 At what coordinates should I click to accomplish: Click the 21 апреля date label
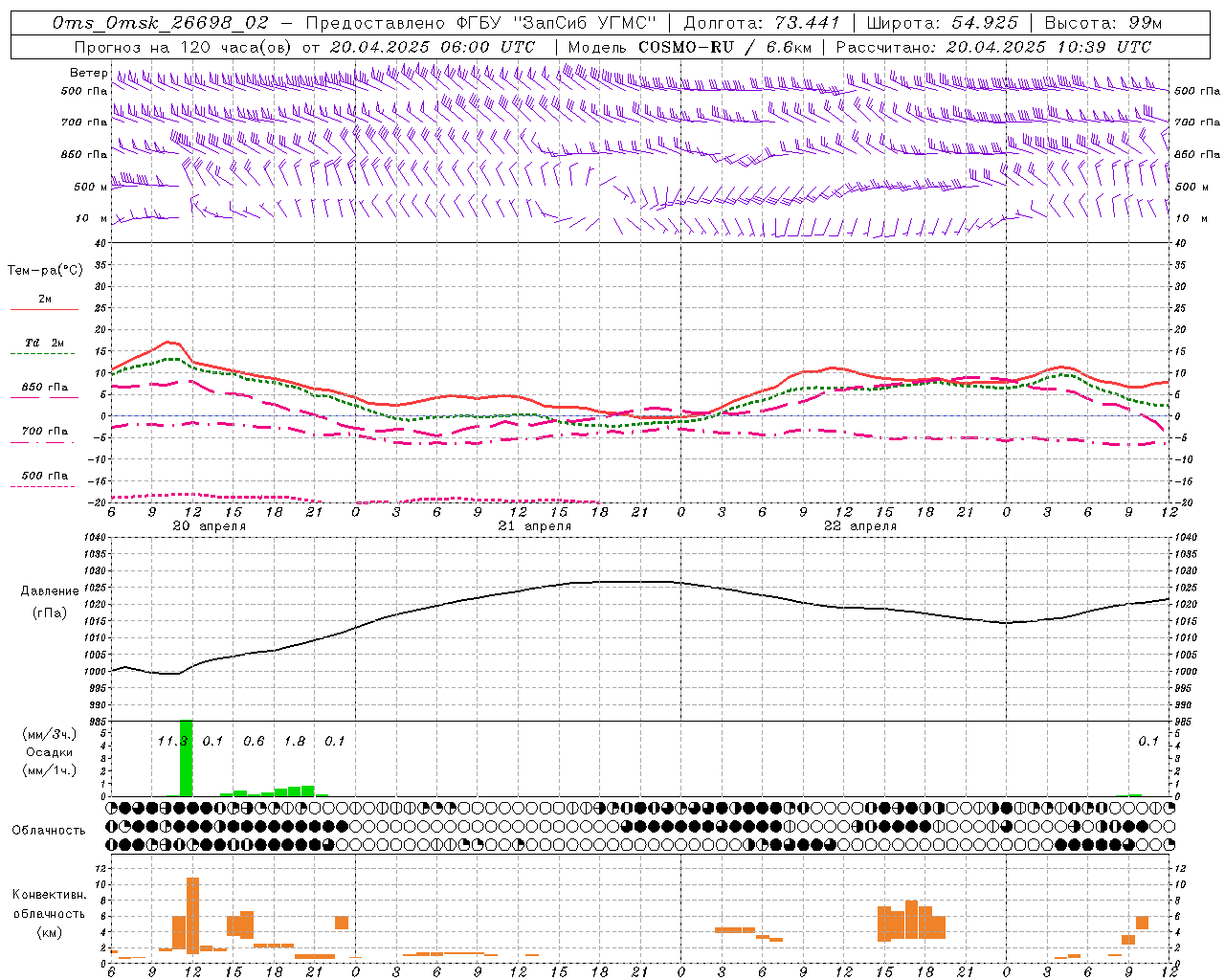pos(534,526)
